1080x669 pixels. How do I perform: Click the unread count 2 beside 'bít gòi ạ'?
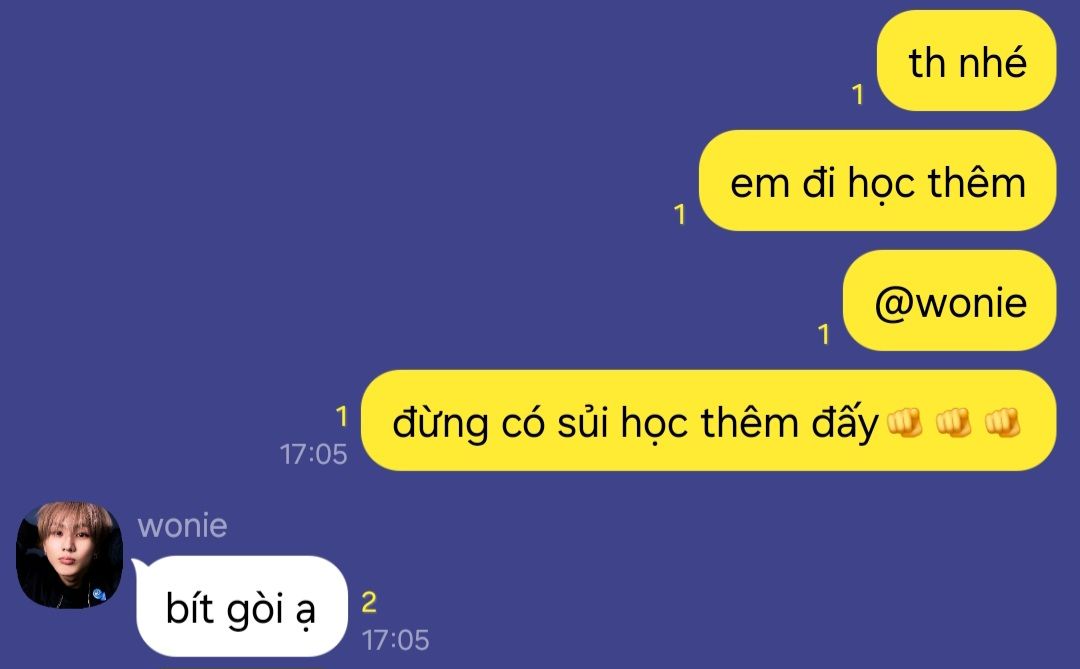click(369, 602)
